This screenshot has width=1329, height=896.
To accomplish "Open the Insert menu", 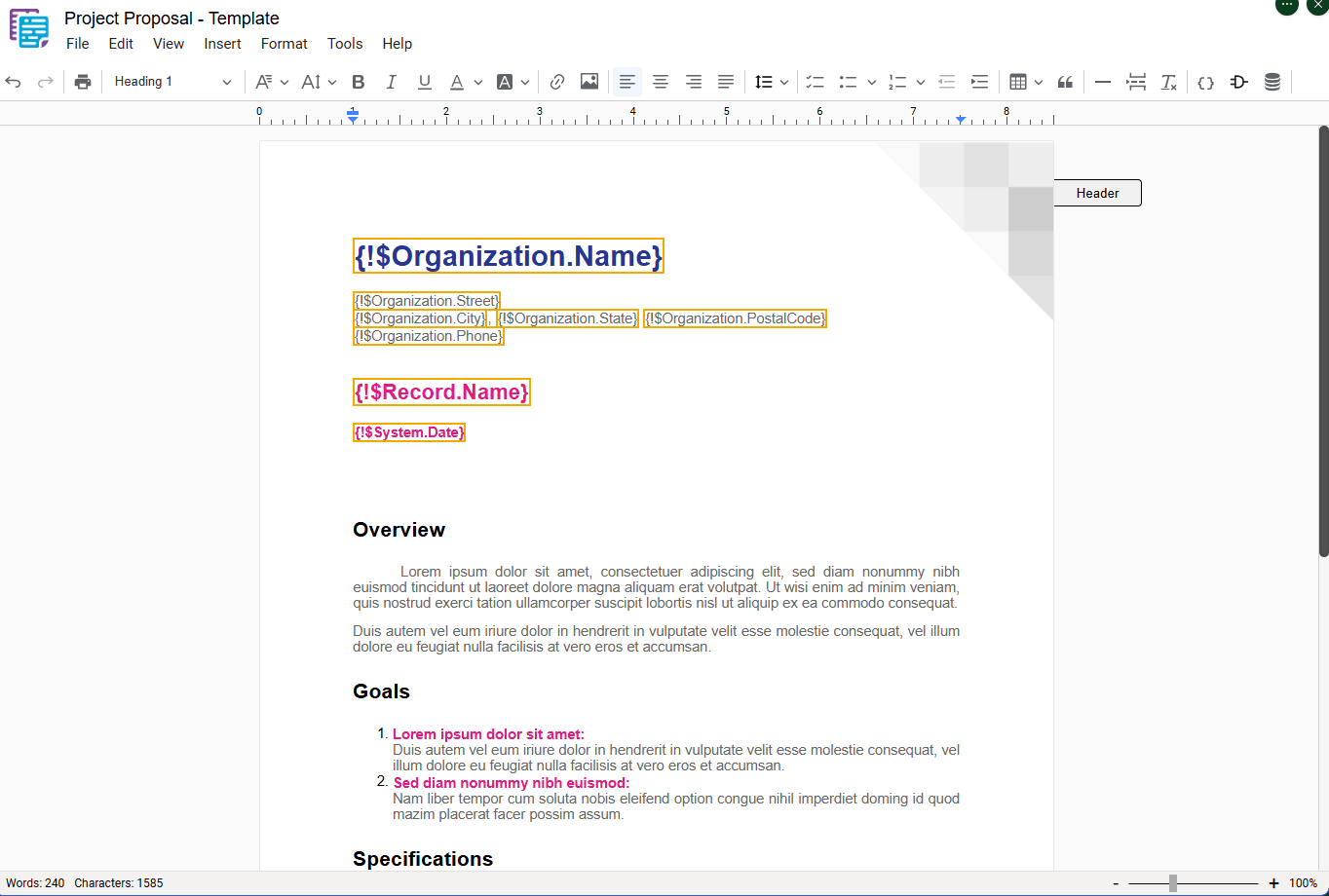I will click(x=223, y=44).
